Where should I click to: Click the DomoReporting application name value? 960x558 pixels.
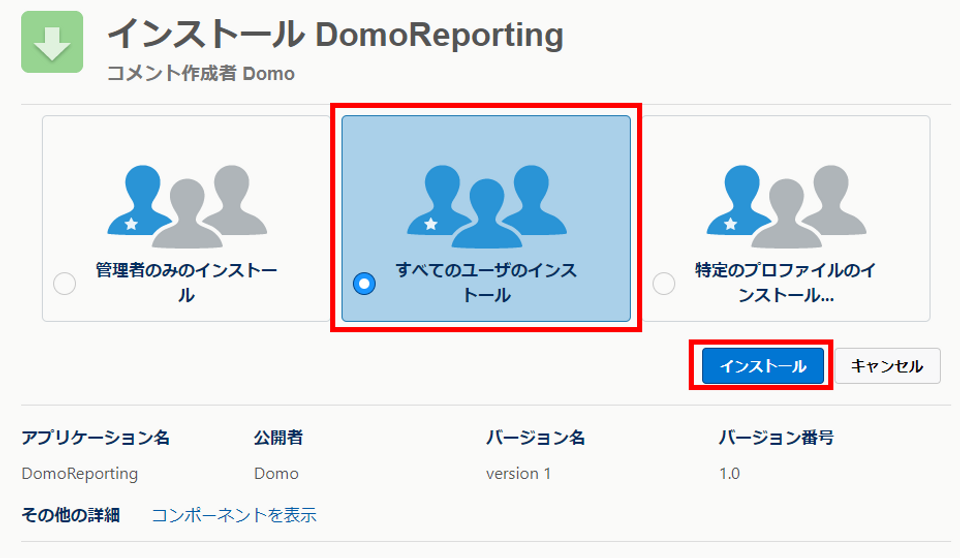click(x=80, y=473)
